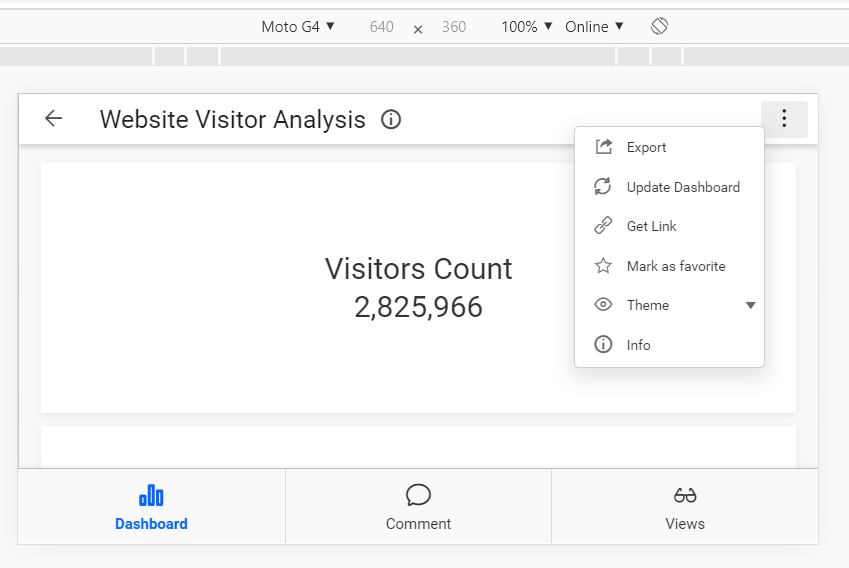Rotate device orientation icon in toolbar
The width and height of the screenshot is (849, 568).
[659, 26]
